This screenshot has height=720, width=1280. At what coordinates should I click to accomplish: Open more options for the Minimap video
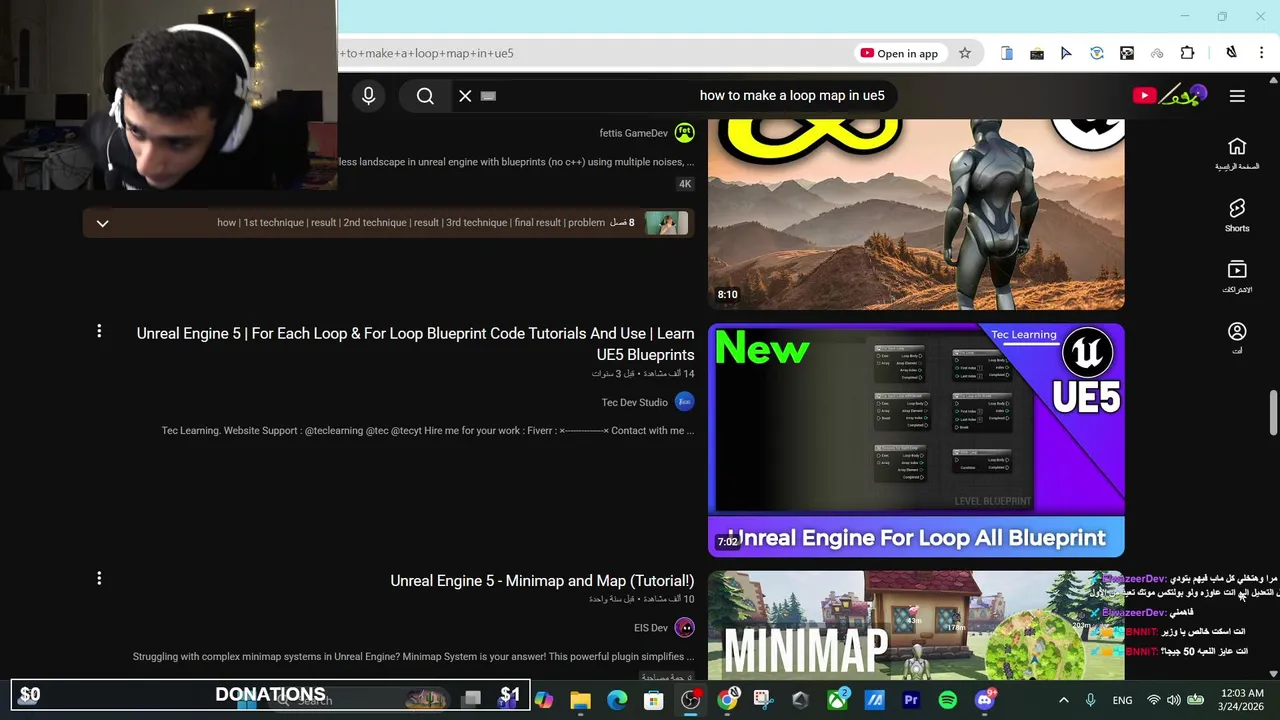99,578
